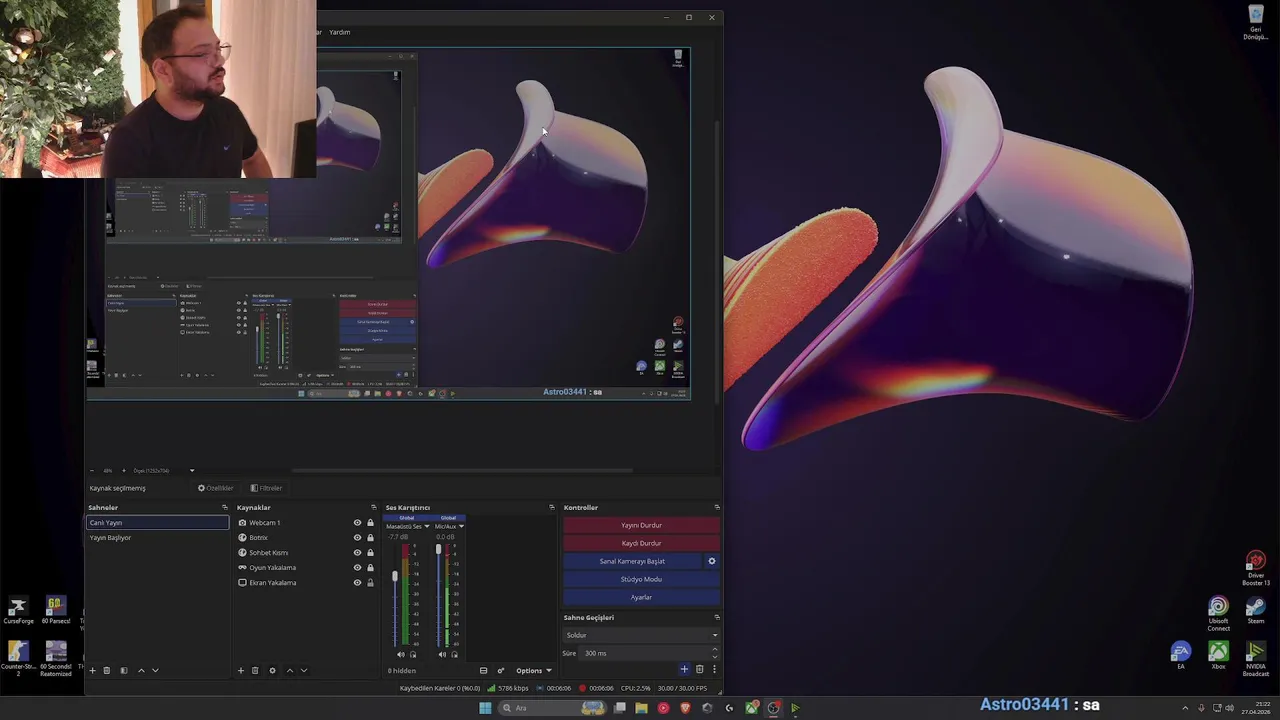The image size is (1280, 720).
Task: Unlock the Webcam 1 source
Action: (370, 523)
